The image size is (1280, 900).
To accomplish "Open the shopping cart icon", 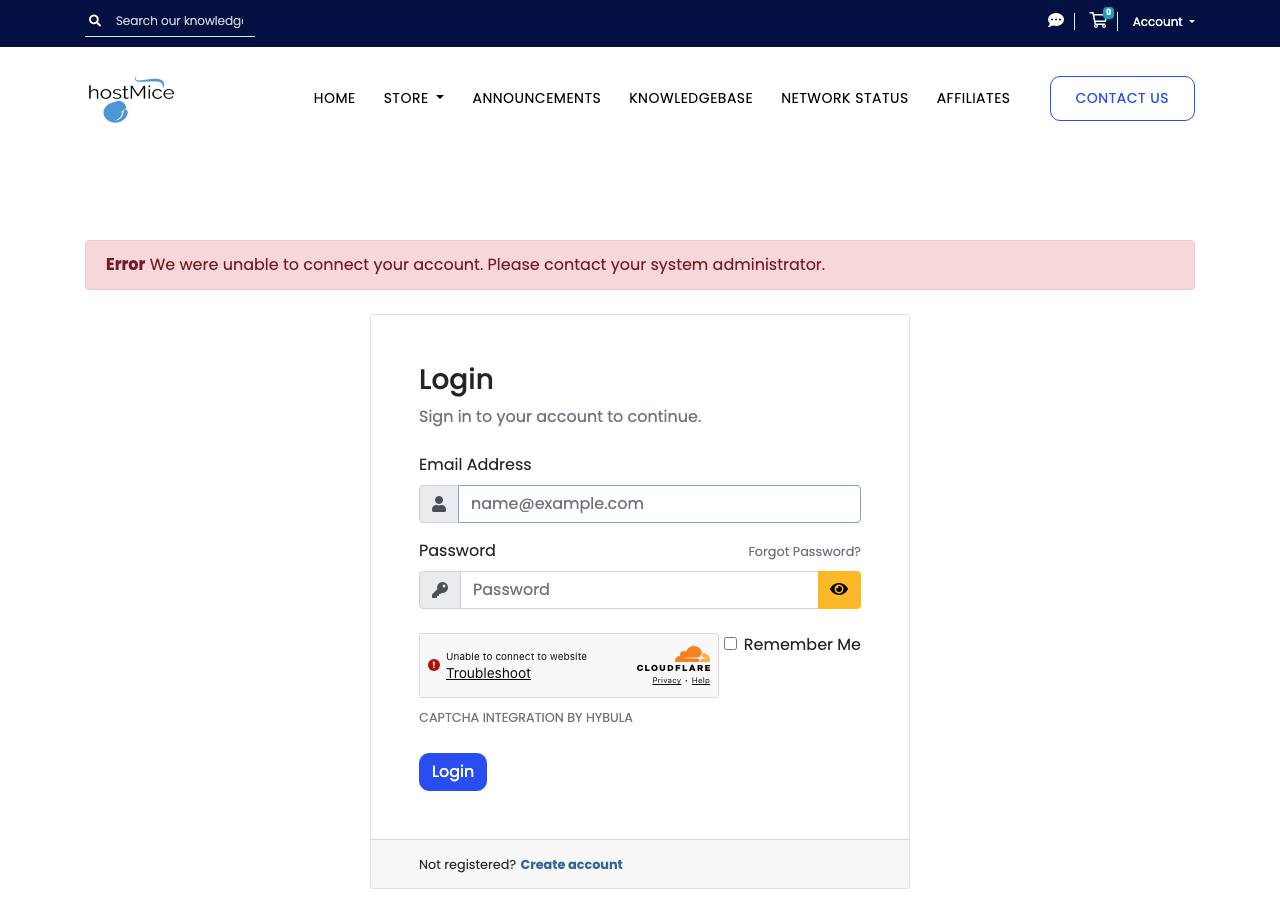I will click(x=1099, y=20).
